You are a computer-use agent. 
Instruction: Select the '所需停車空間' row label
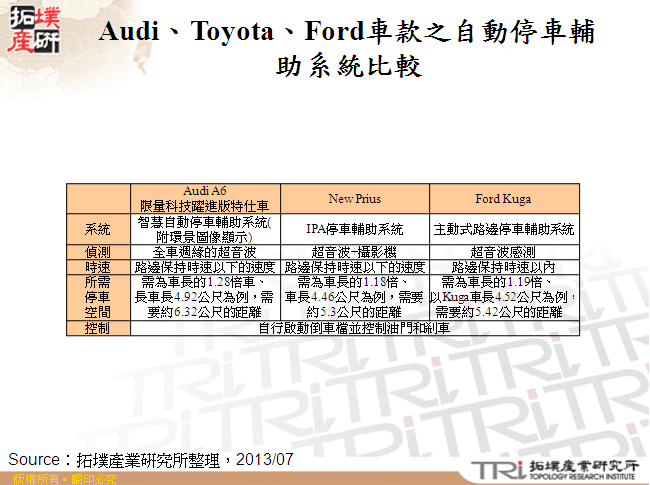point(98,297)
